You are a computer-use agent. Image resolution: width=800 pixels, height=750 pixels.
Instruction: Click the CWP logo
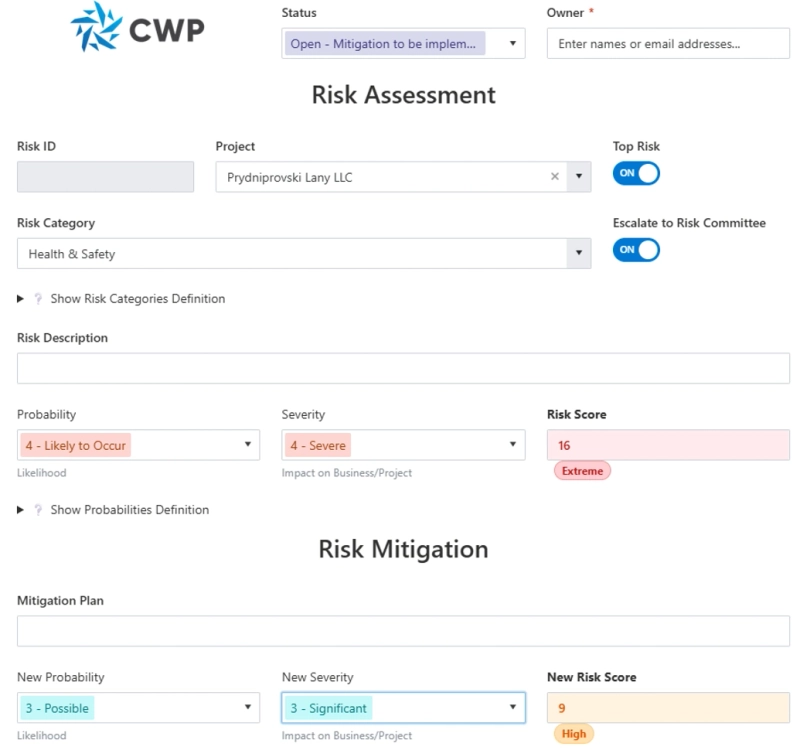pos(137,28)
